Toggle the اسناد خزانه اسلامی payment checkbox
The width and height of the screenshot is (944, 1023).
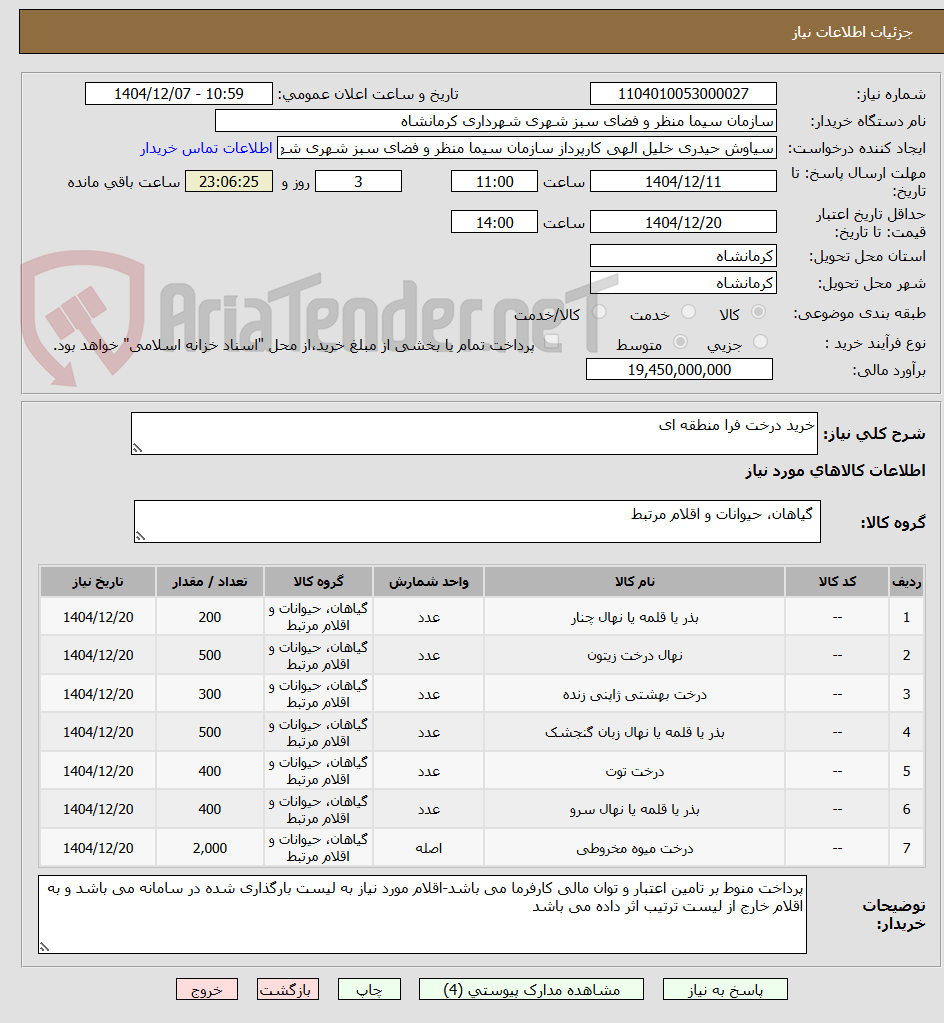[x=552, y=344]
